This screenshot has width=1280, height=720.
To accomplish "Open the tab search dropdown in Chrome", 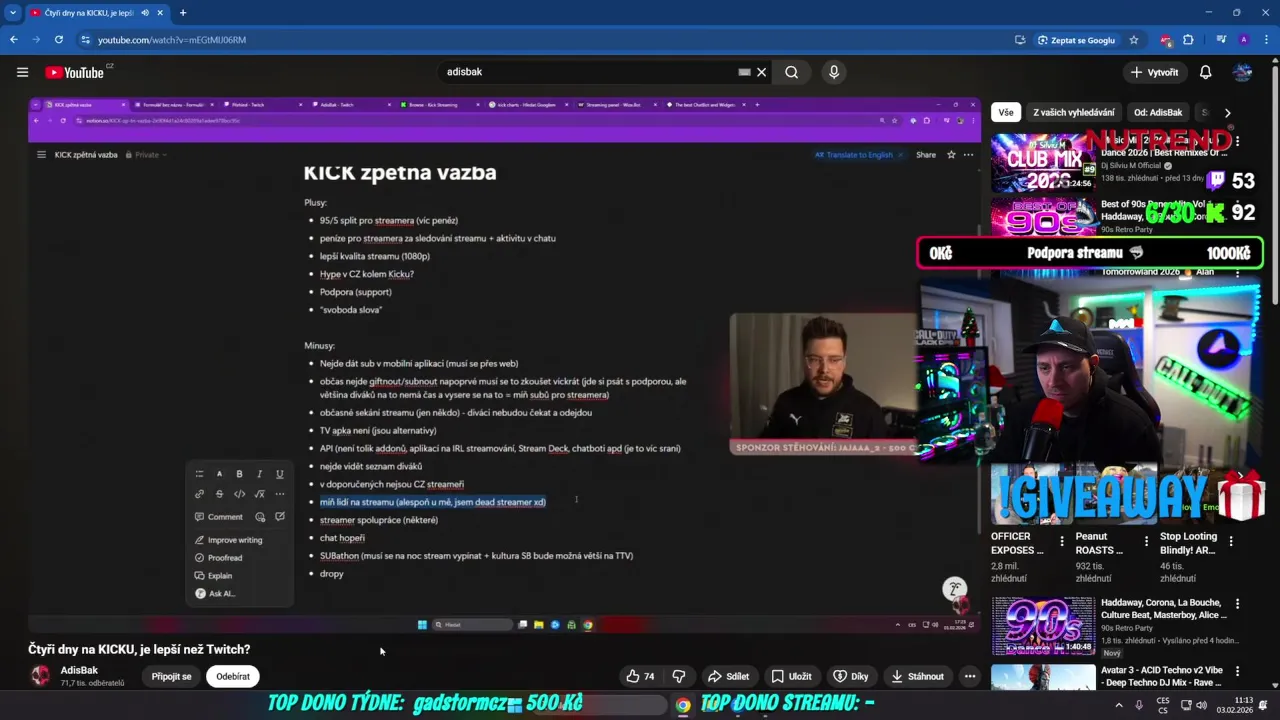I will (12, 13).
